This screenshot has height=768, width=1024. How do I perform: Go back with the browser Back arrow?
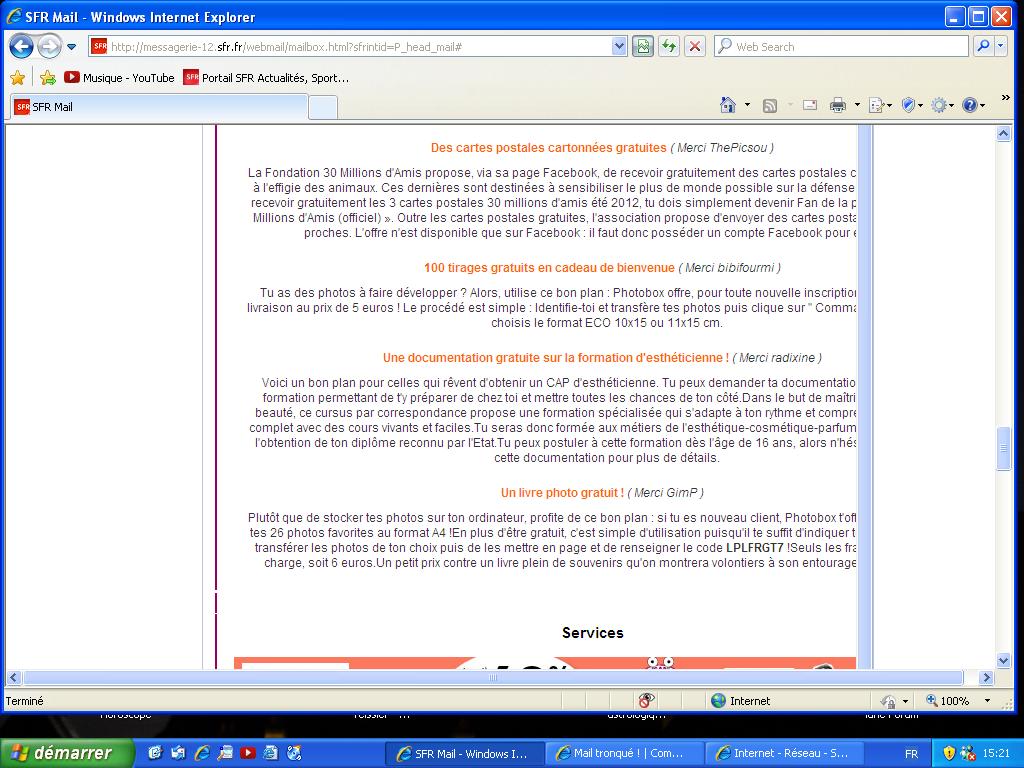22,46
